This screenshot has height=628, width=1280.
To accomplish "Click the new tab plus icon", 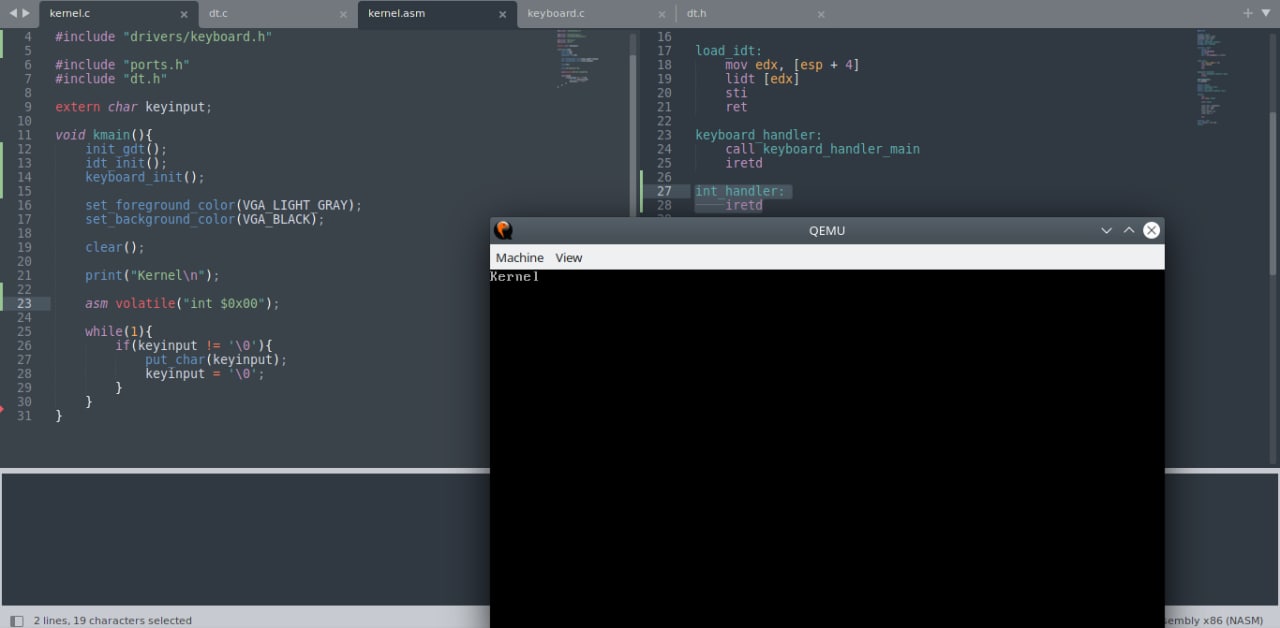I will [1248, 13].
